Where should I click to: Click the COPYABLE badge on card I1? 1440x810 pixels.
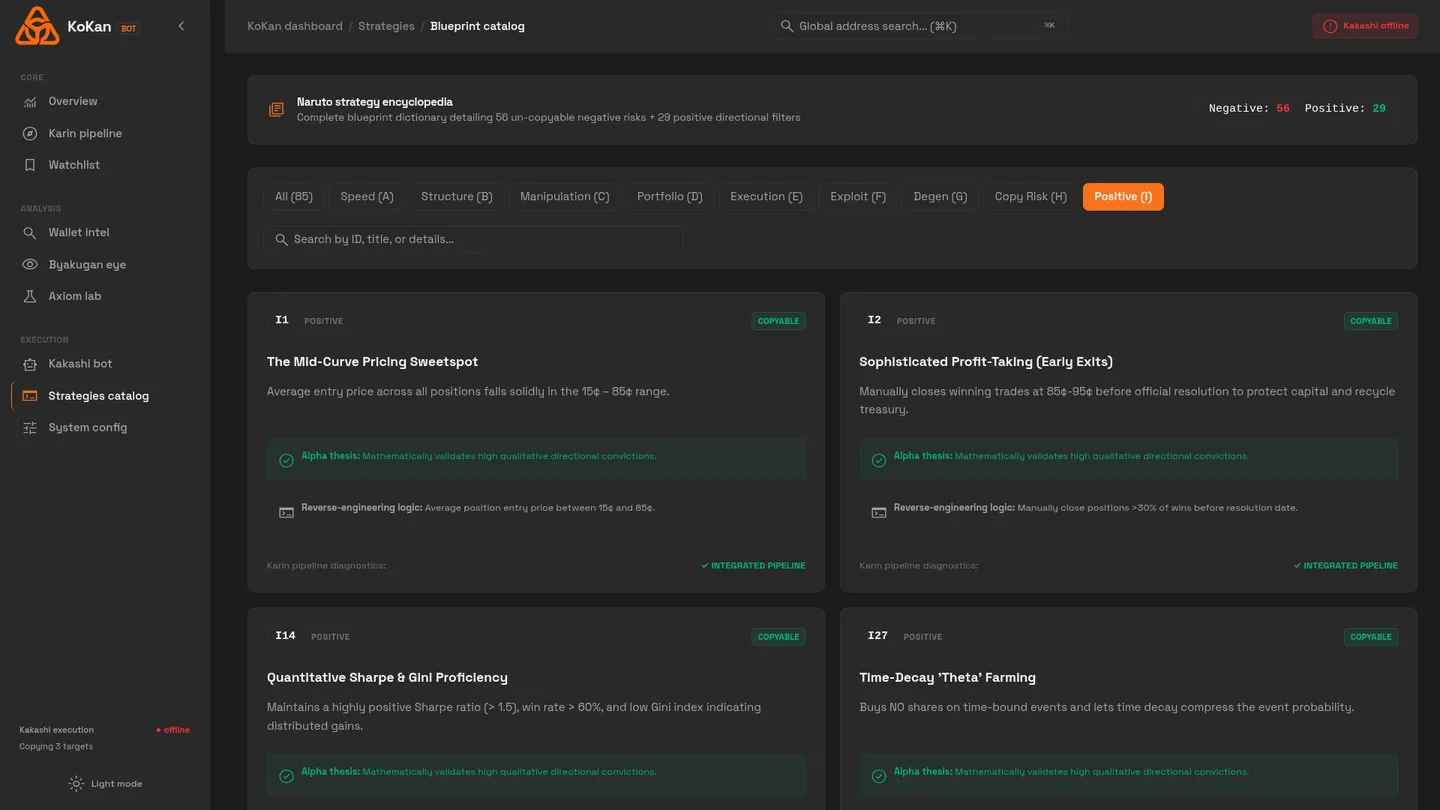(x=778, y=321)
